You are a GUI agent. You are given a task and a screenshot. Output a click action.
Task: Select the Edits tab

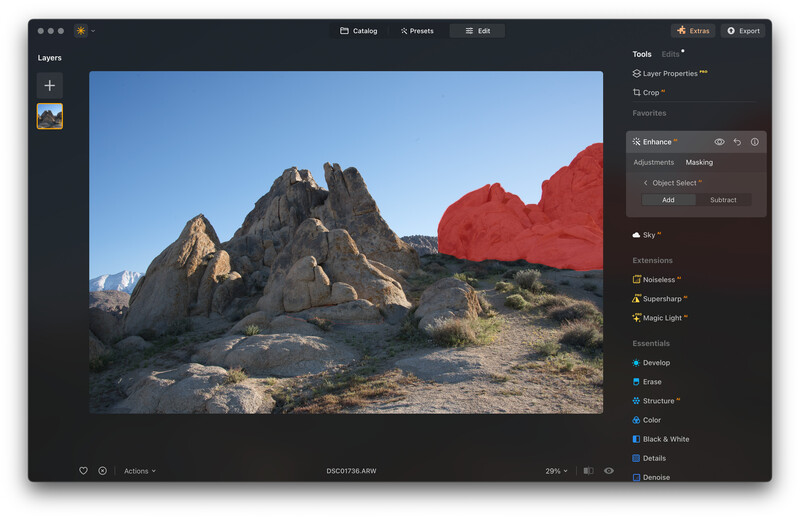pyautogui.click(x=670, y=54)
